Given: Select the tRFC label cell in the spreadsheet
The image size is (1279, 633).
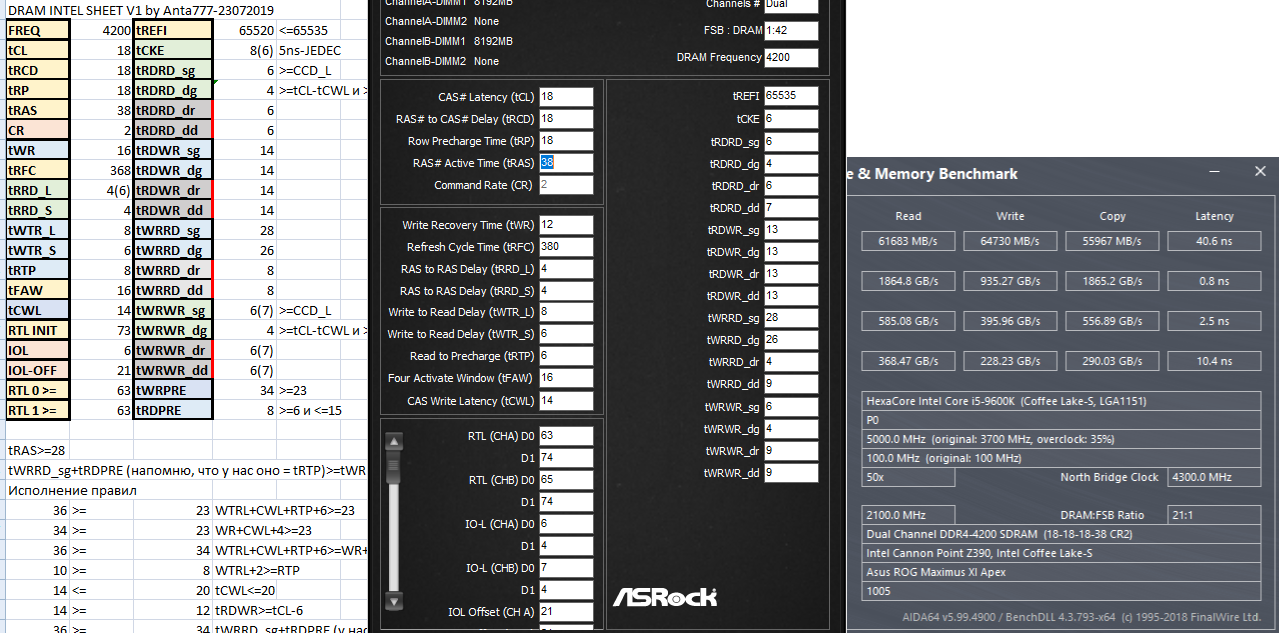Looking at the screenshot, I should pyautogui.click(x=38, y=171).
